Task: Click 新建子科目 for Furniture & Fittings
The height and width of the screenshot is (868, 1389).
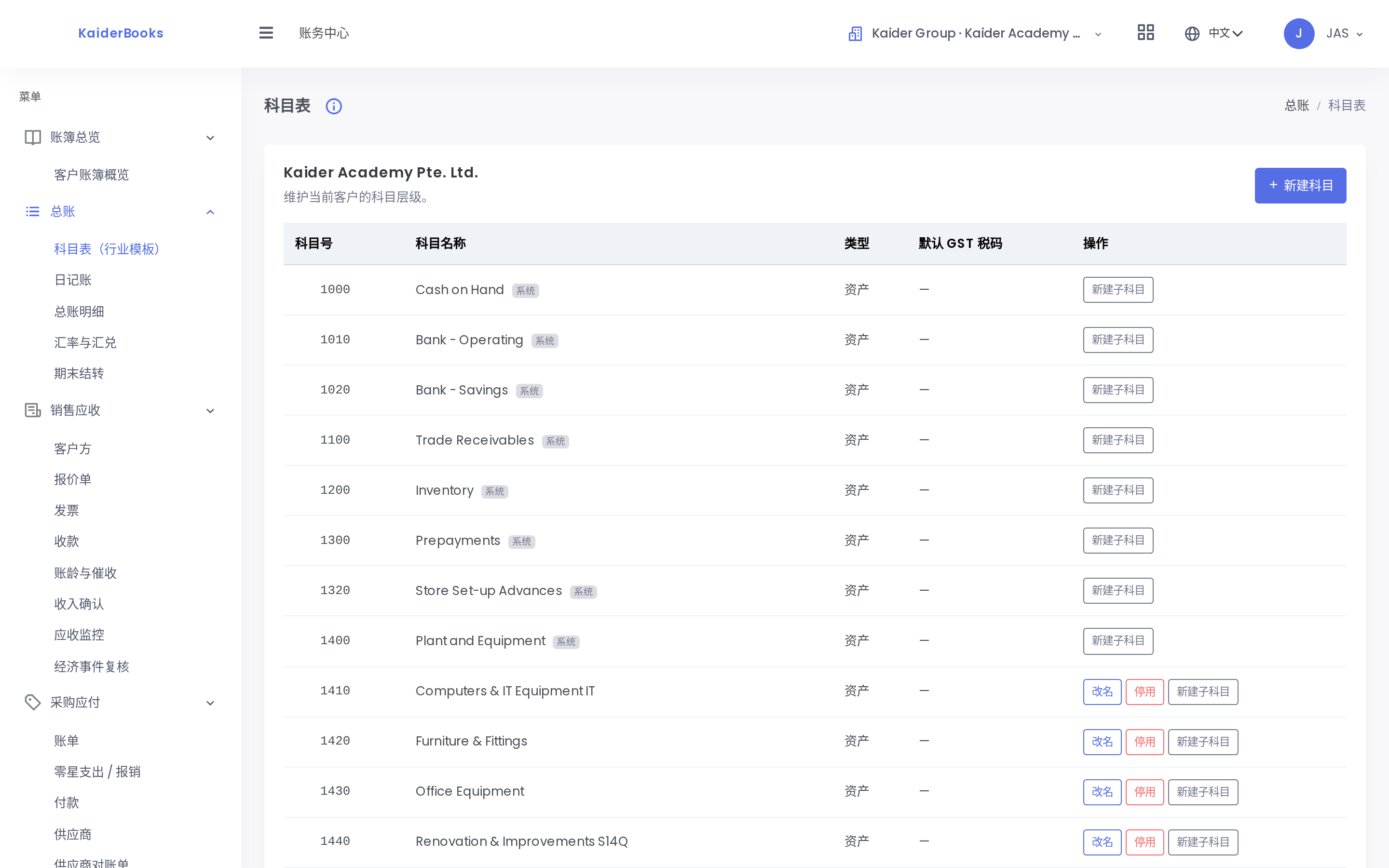Action: coord(1203,742)
